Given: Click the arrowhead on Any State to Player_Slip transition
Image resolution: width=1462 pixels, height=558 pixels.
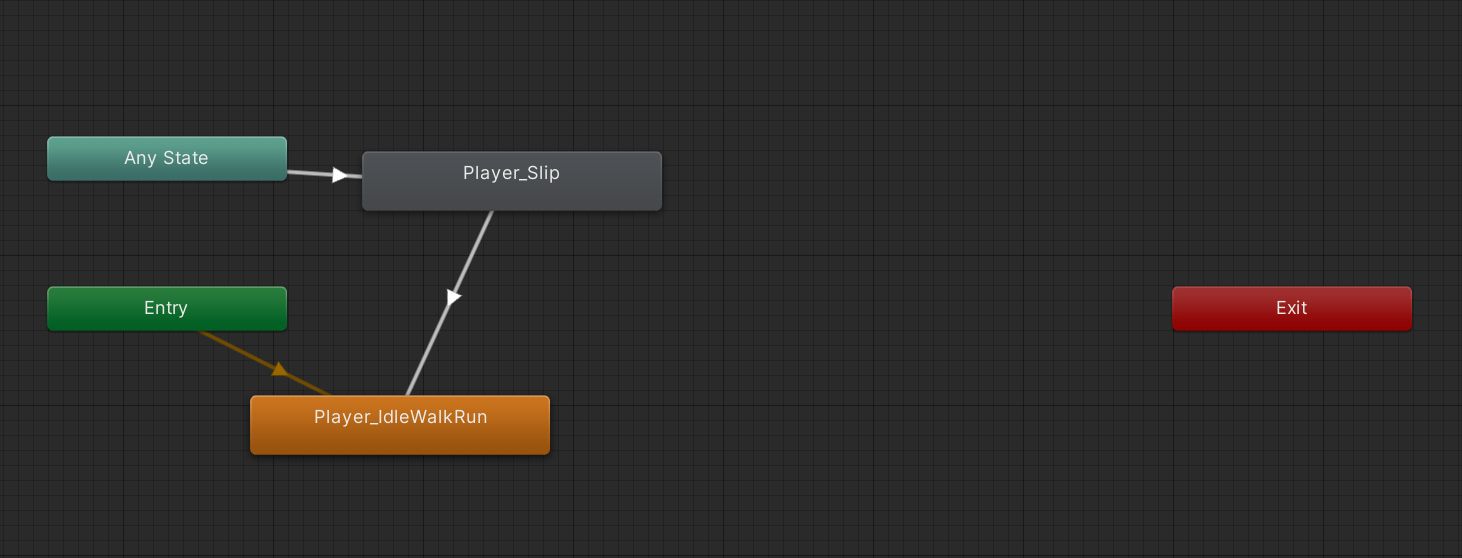Looking at the screenshot, I should coord(340,175).
